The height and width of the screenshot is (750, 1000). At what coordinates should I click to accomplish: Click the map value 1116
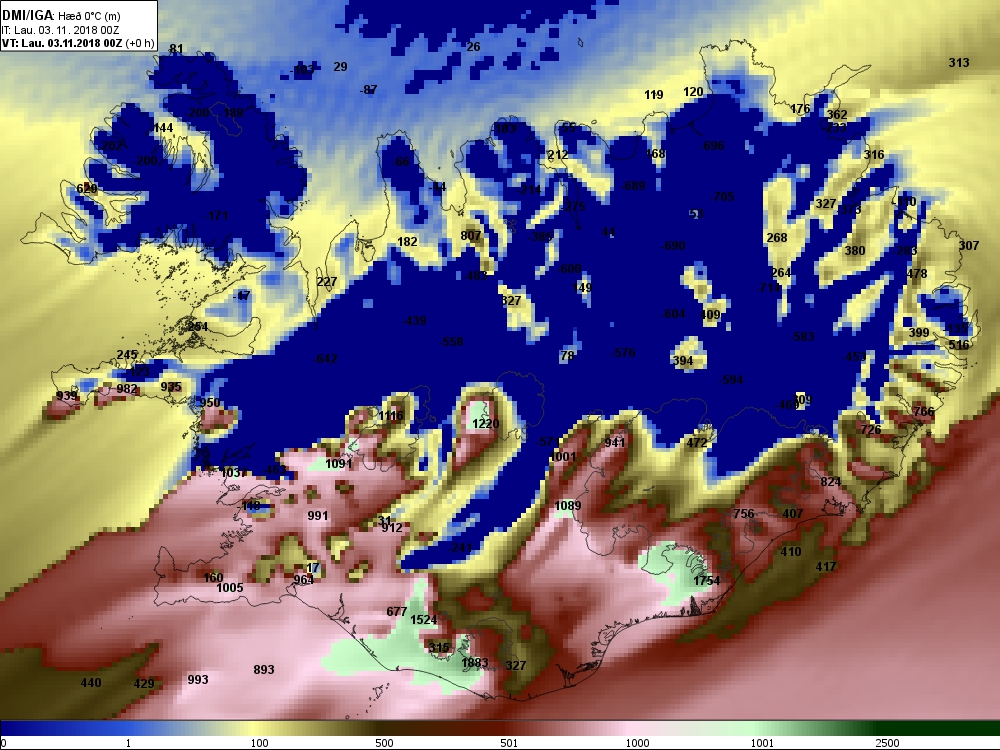[x=391, y=416]
